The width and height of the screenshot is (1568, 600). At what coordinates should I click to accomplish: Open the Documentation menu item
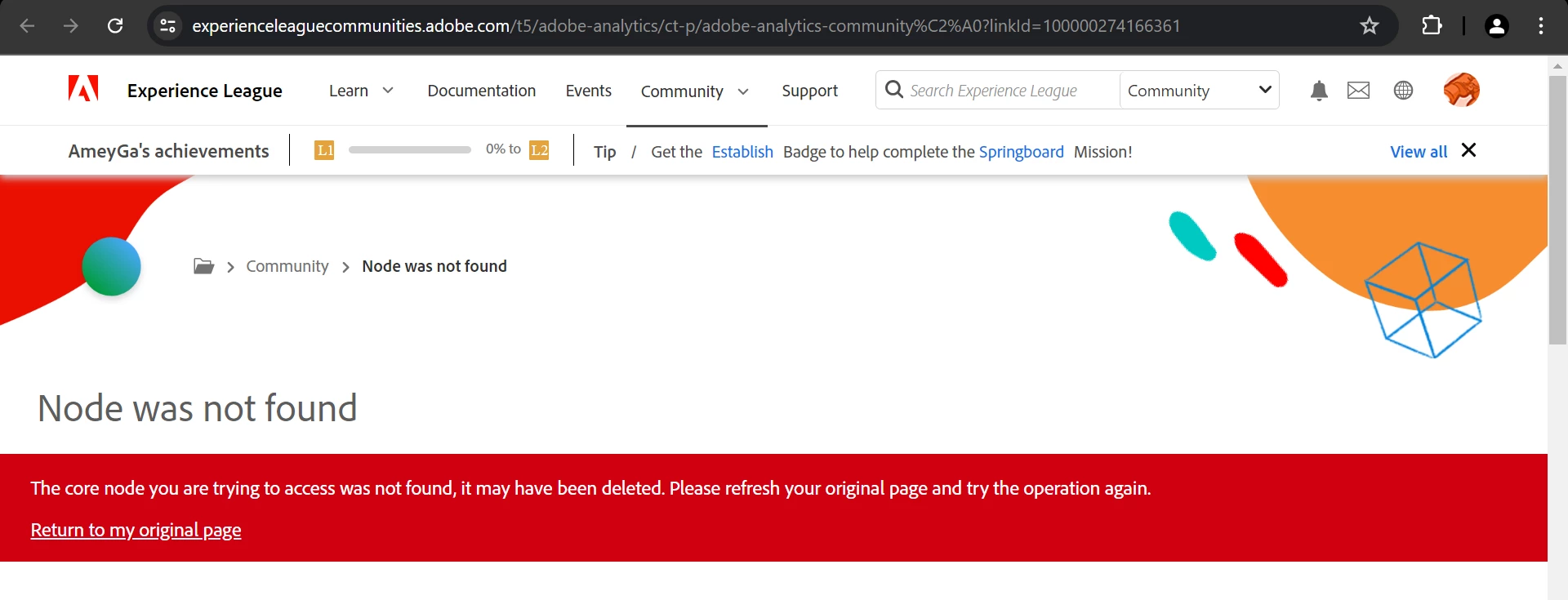482,91
